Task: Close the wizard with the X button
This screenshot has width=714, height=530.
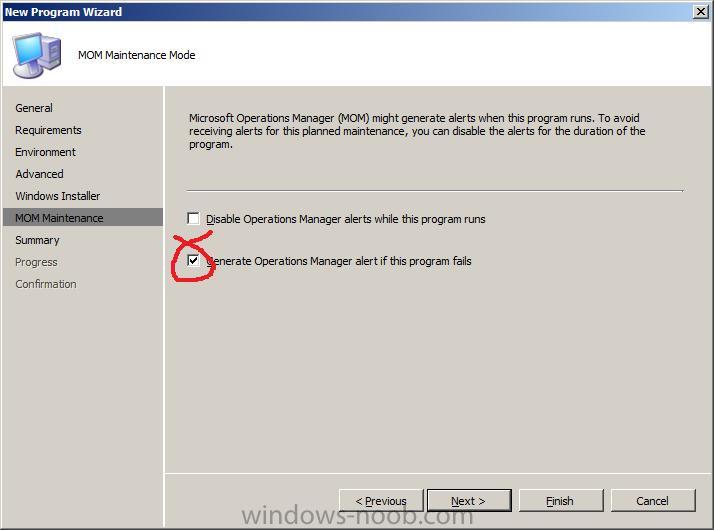Action: (x=700, y=11)
